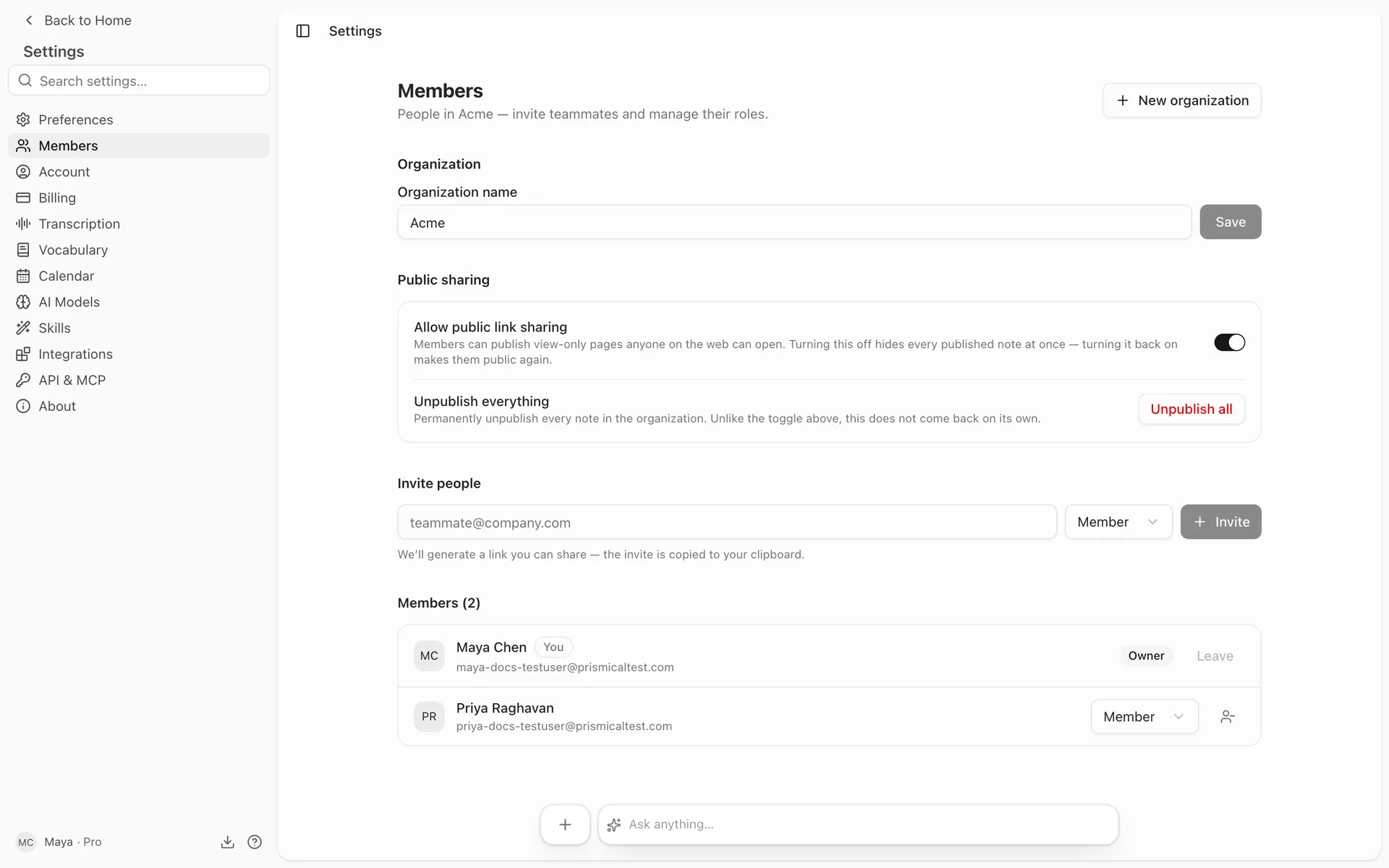1389x868 pixels.
Task: Create a New organization
Action: (1181, 101)
